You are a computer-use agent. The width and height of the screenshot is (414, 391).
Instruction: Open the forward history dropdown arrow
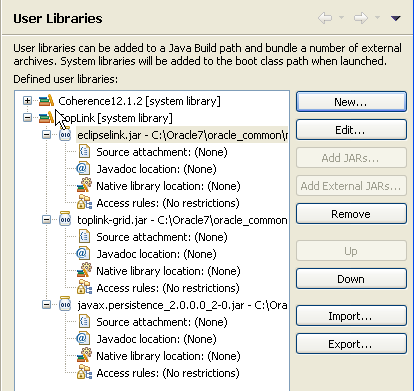coord(377,17)
